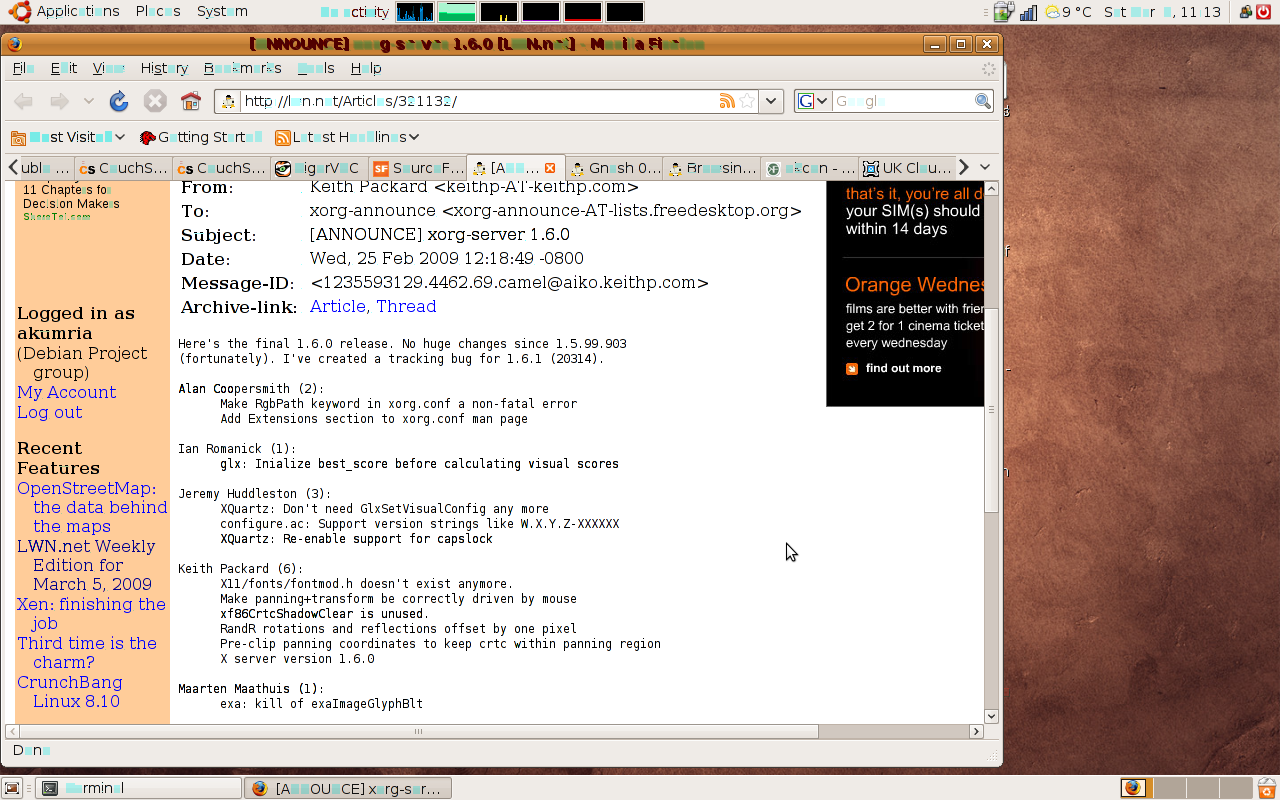Viewport: 1280px width, 800px height.
Task: Open Third time is the charm link
Action: [87, 652]
